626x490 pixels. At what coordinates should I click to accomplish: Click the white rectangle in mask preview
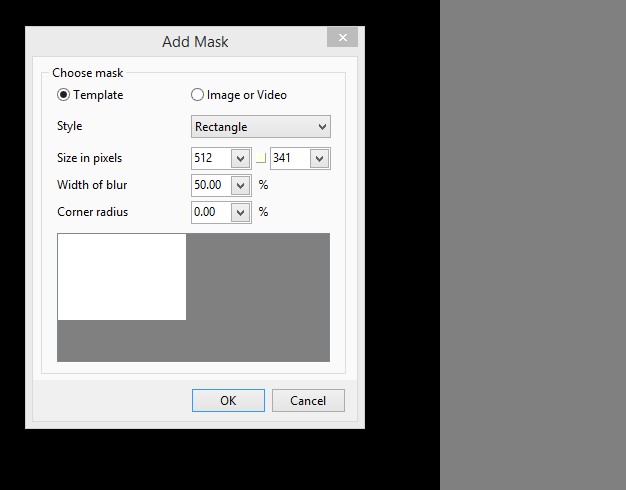pos(121,276)
